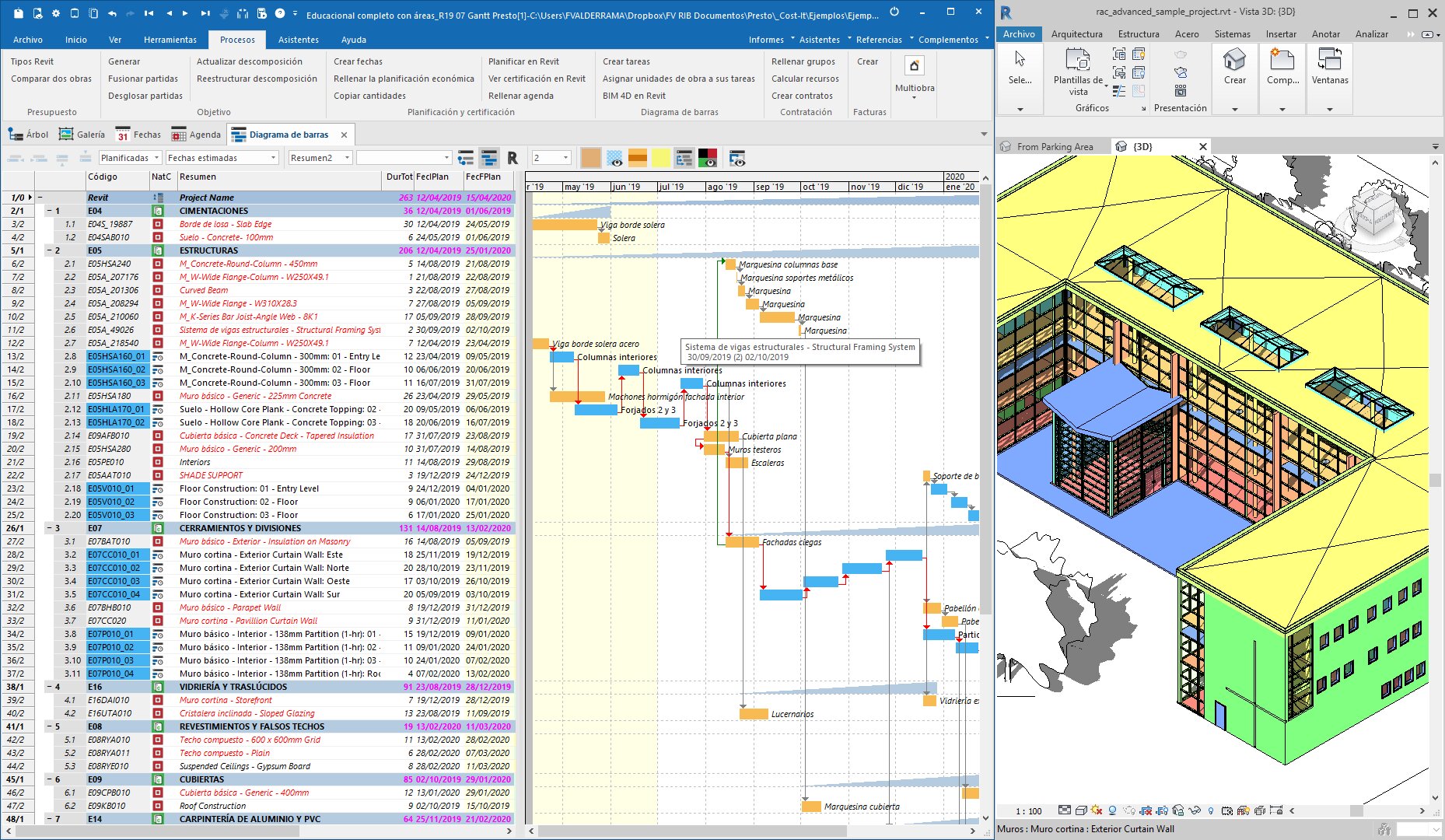Image resolution: width=1445 pixels, height=840 pixels.
Task: Select the CIMENTACIONES row in the table
Action: coord(214,211)
